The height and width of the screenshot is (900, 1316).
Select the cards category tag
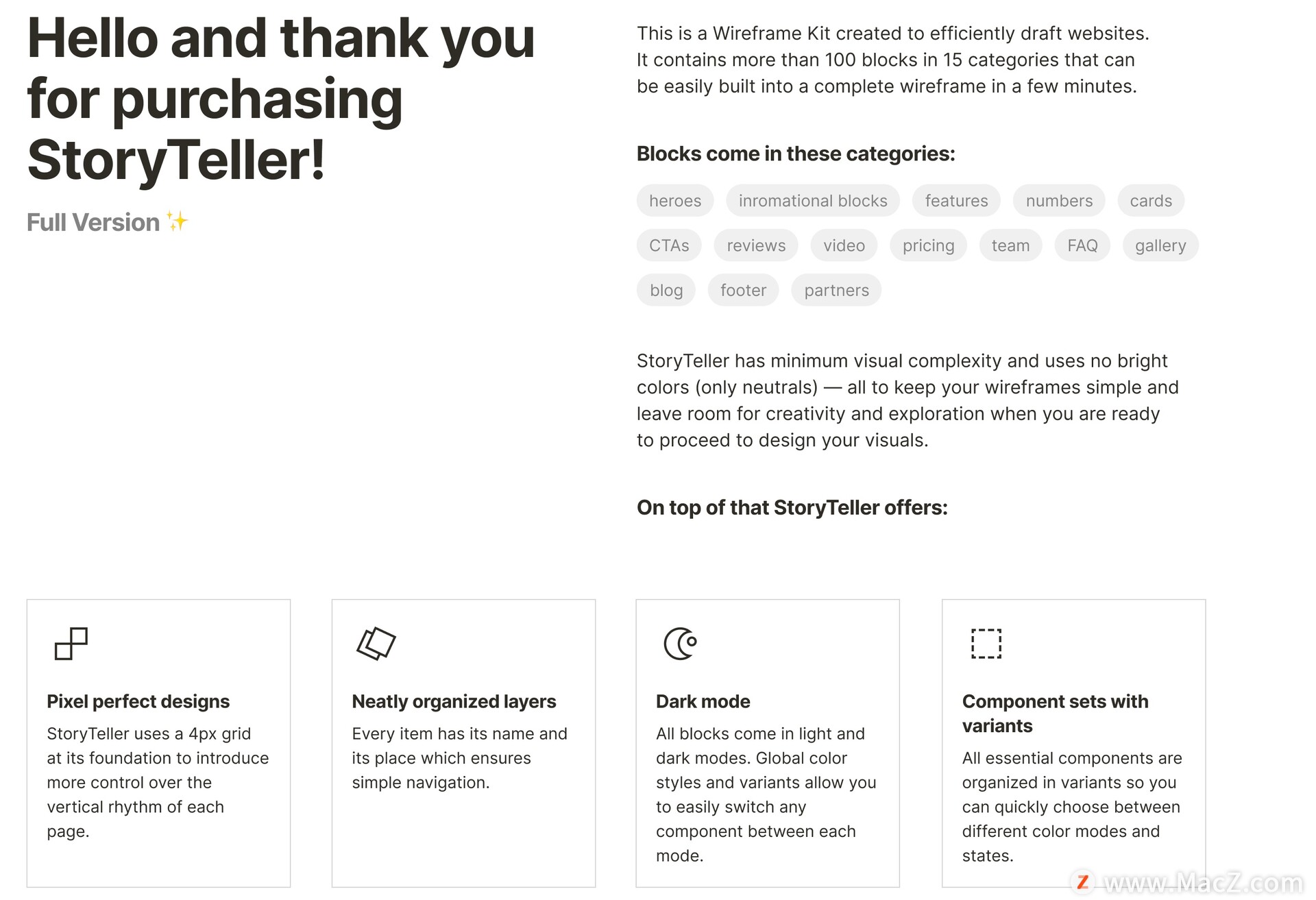click(x=1151, y=201)
